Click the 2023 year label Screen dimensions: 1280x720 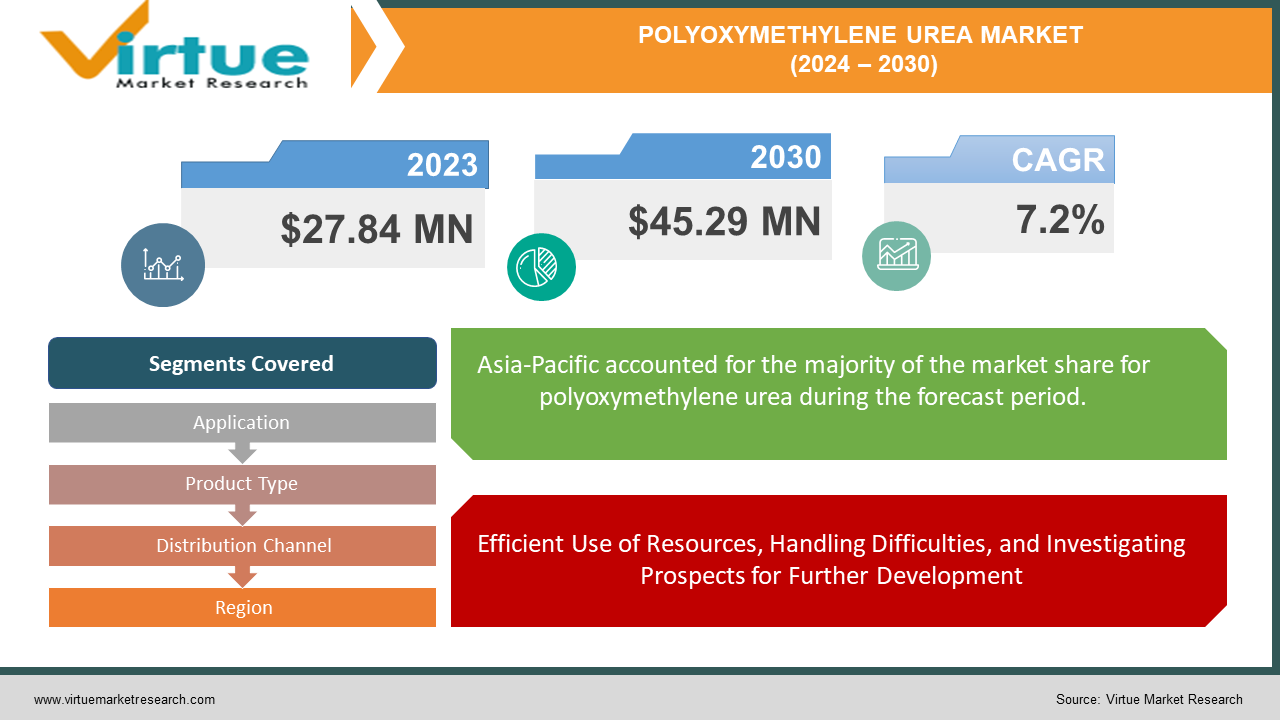442,164
